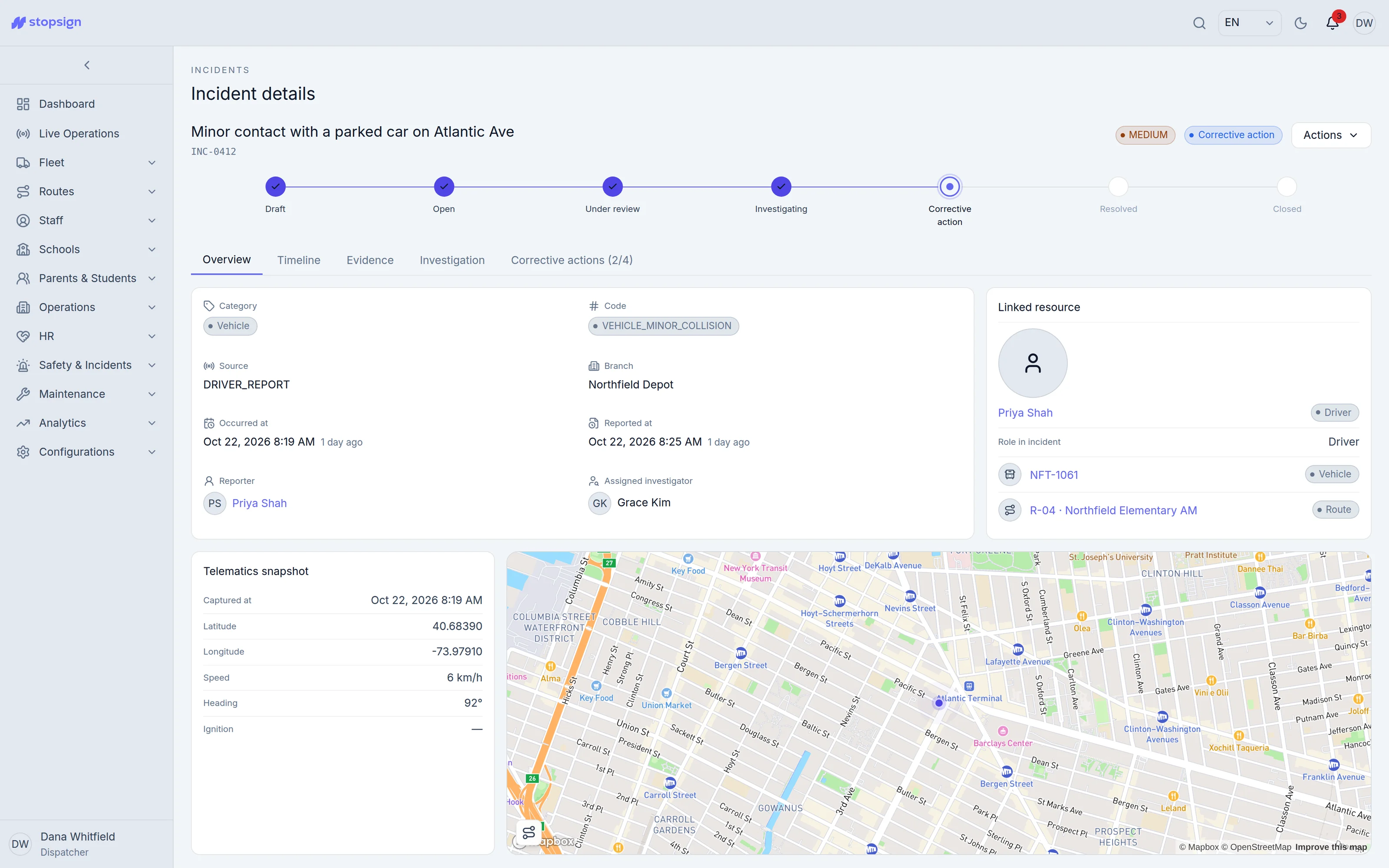Image resolution: width=1389 pixels, height=868 pixels.
Task: Click the Staff icon in sidebar
Action: [x=23, y=220]
